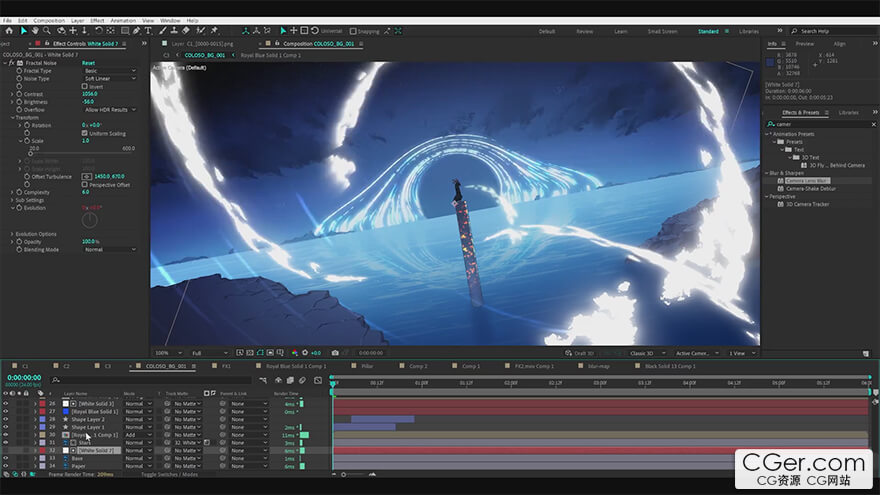Open the Animation menu
The image size is (880, 495).
[123, 20]
